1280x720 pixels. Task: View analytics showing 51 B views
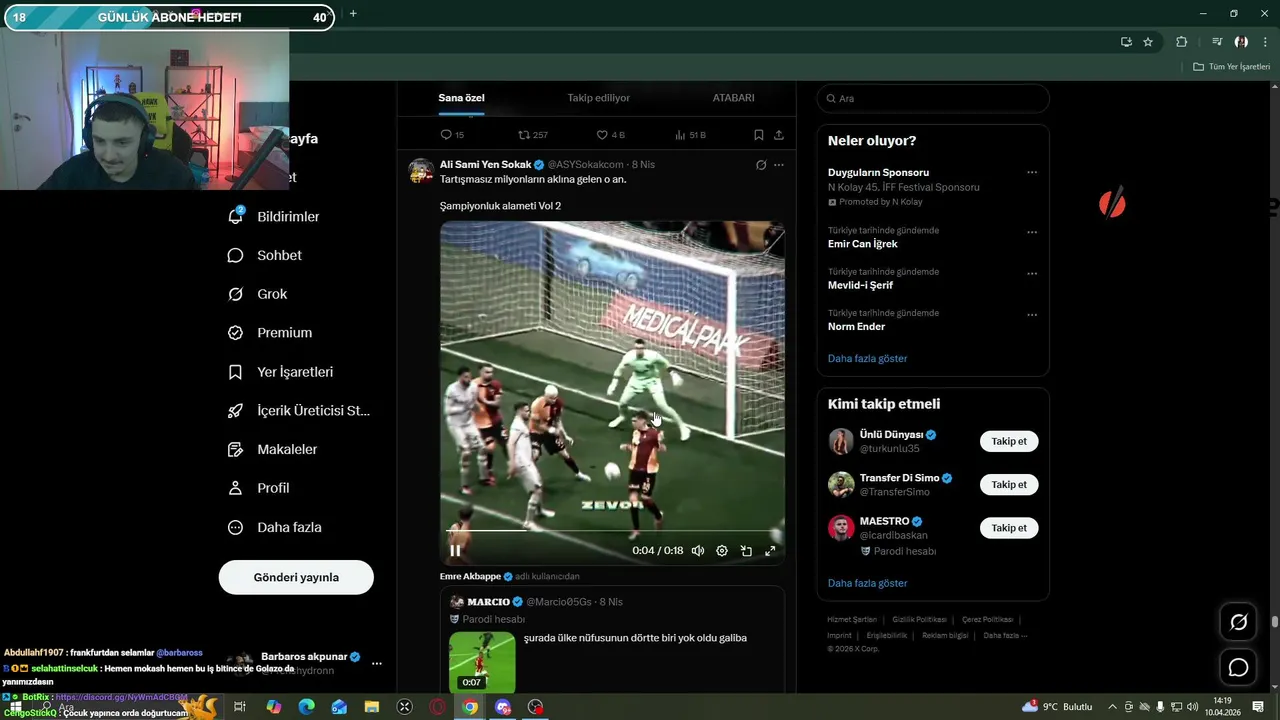tap(690, 135)
